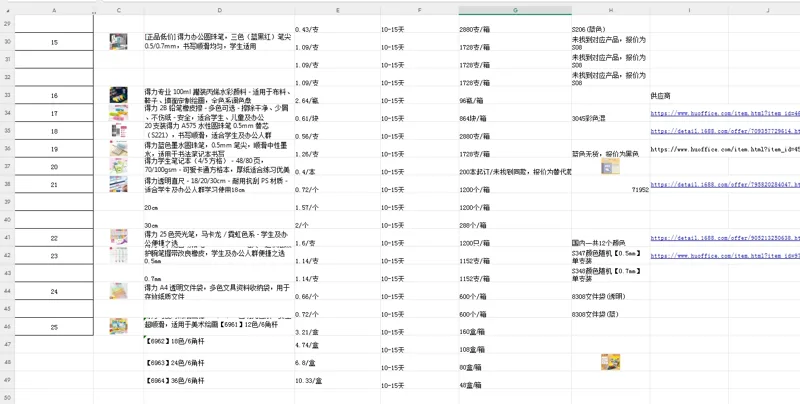Select the '【6963】24色/6角杆' cell

pyautogui.click(x=219, y=362)
